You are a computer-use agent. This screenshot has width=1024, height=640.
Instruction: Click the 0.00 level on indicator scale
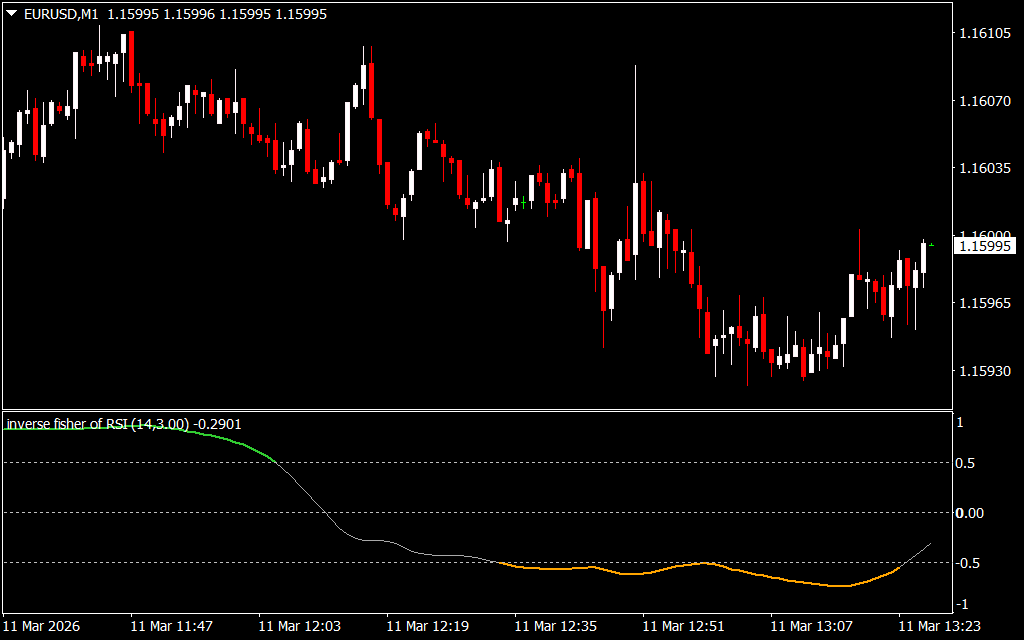(970, 513)
